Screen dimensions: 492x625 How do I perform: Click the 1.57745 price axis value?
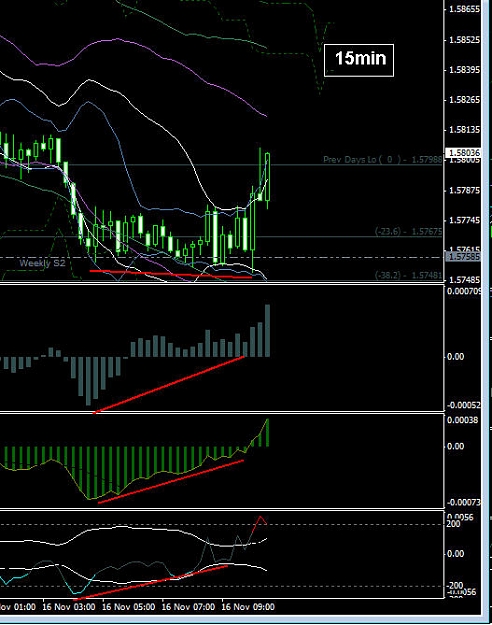[x=464, y=220]
